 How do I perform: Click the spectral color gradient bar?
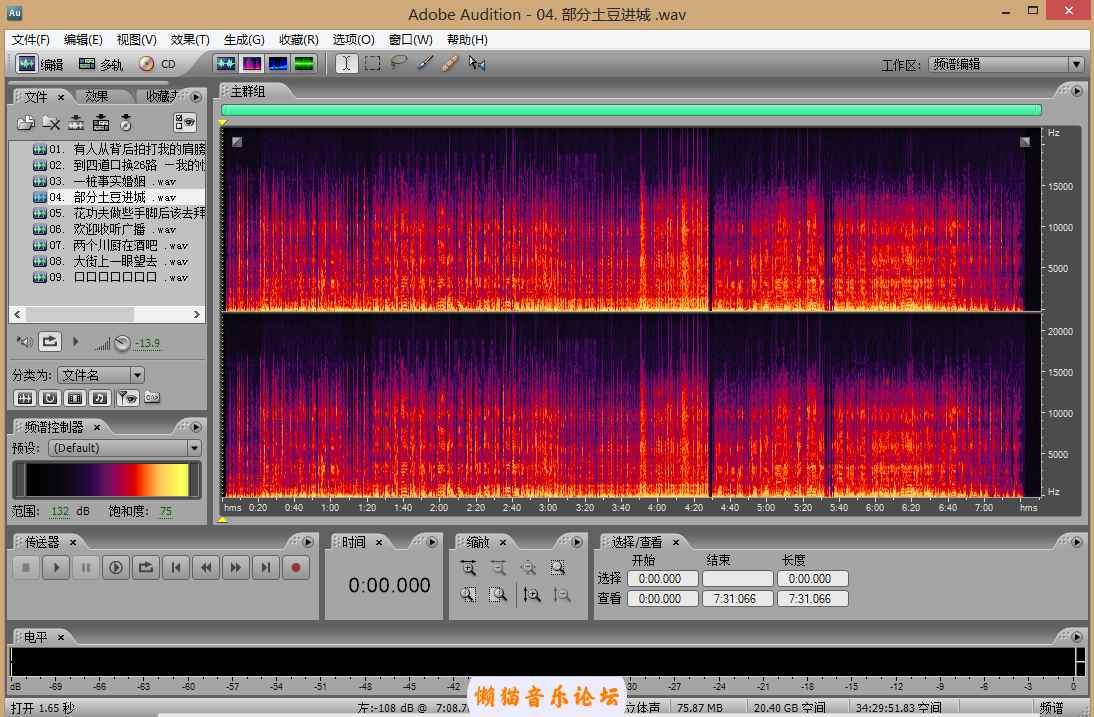(x=107, y=480)
